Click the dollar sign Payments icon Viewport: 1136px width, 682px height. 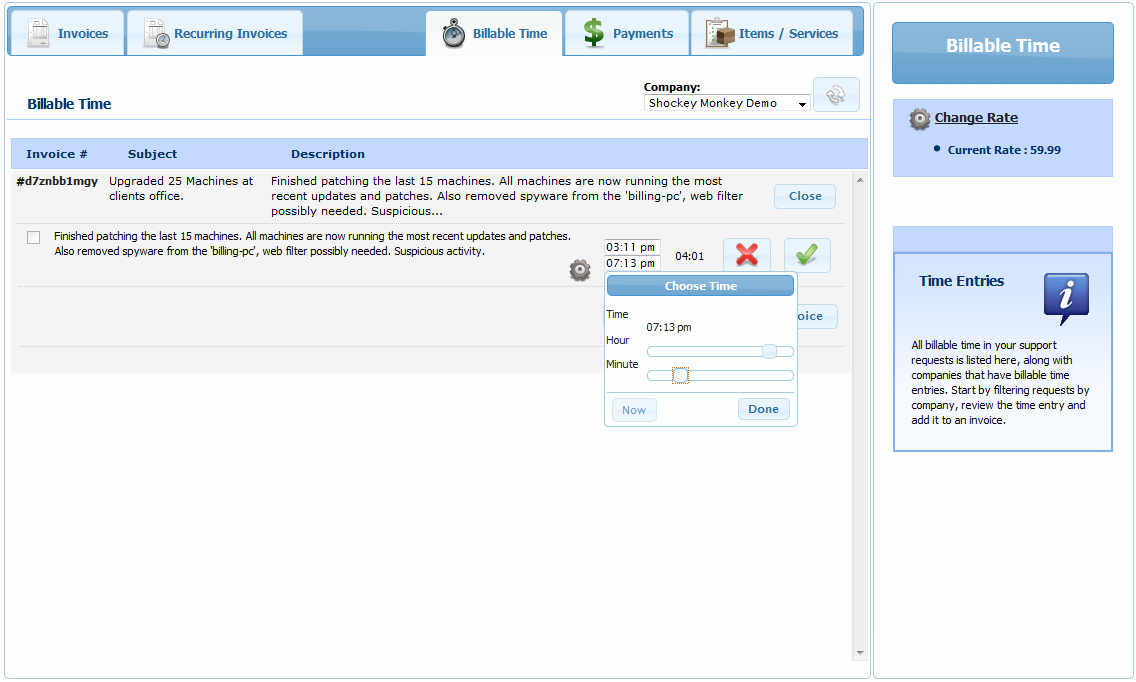594,33
